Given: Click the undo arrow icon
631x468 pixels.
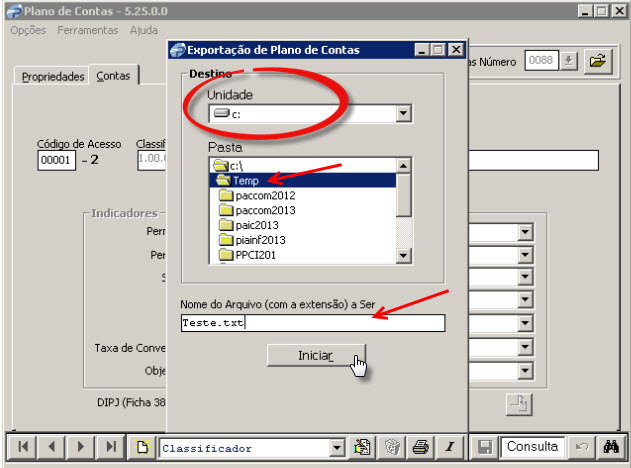Looking at the screenshot, I should (x=582, y=447).
